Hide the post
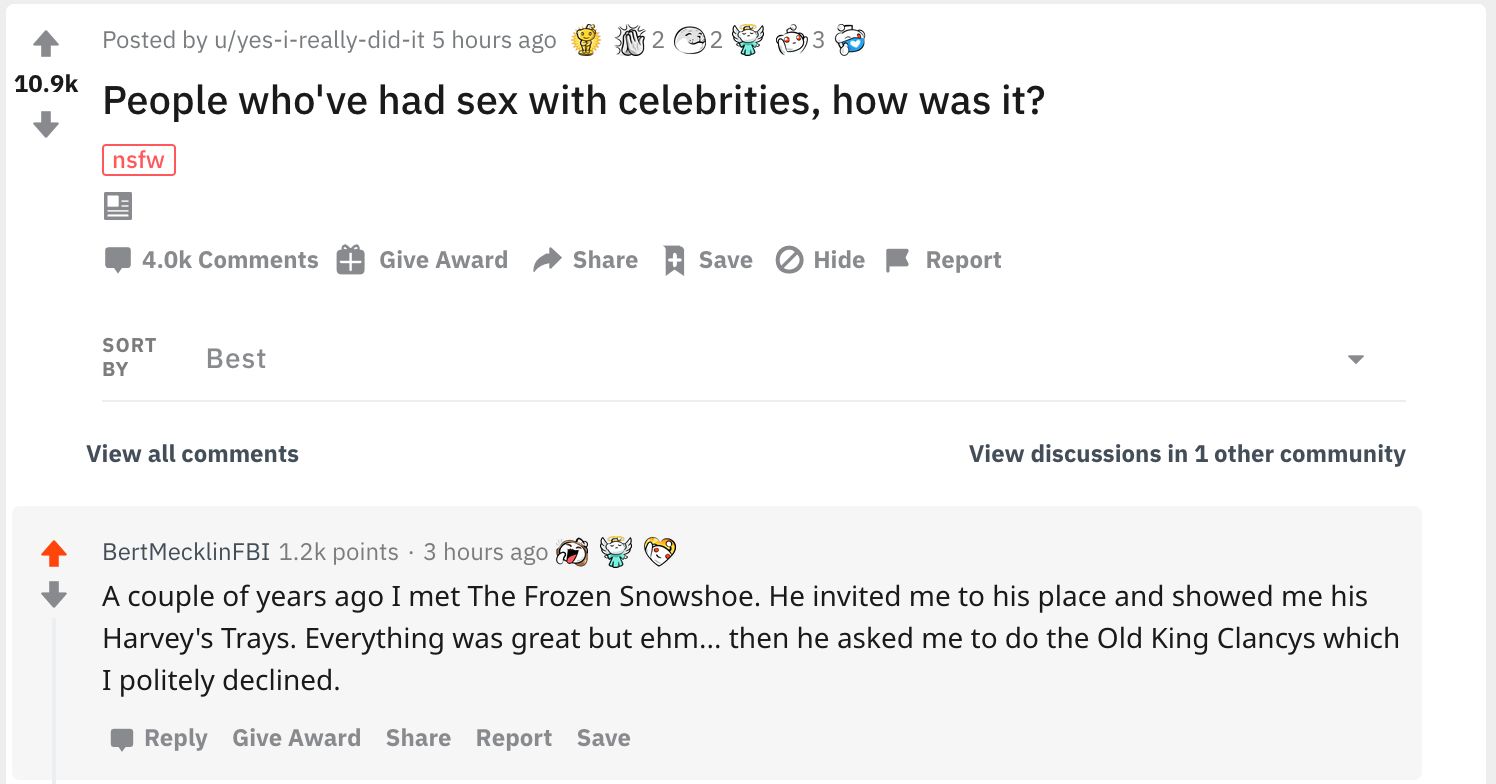The image size is (1496, 784). pyautogui.click(x=819, y=260)
